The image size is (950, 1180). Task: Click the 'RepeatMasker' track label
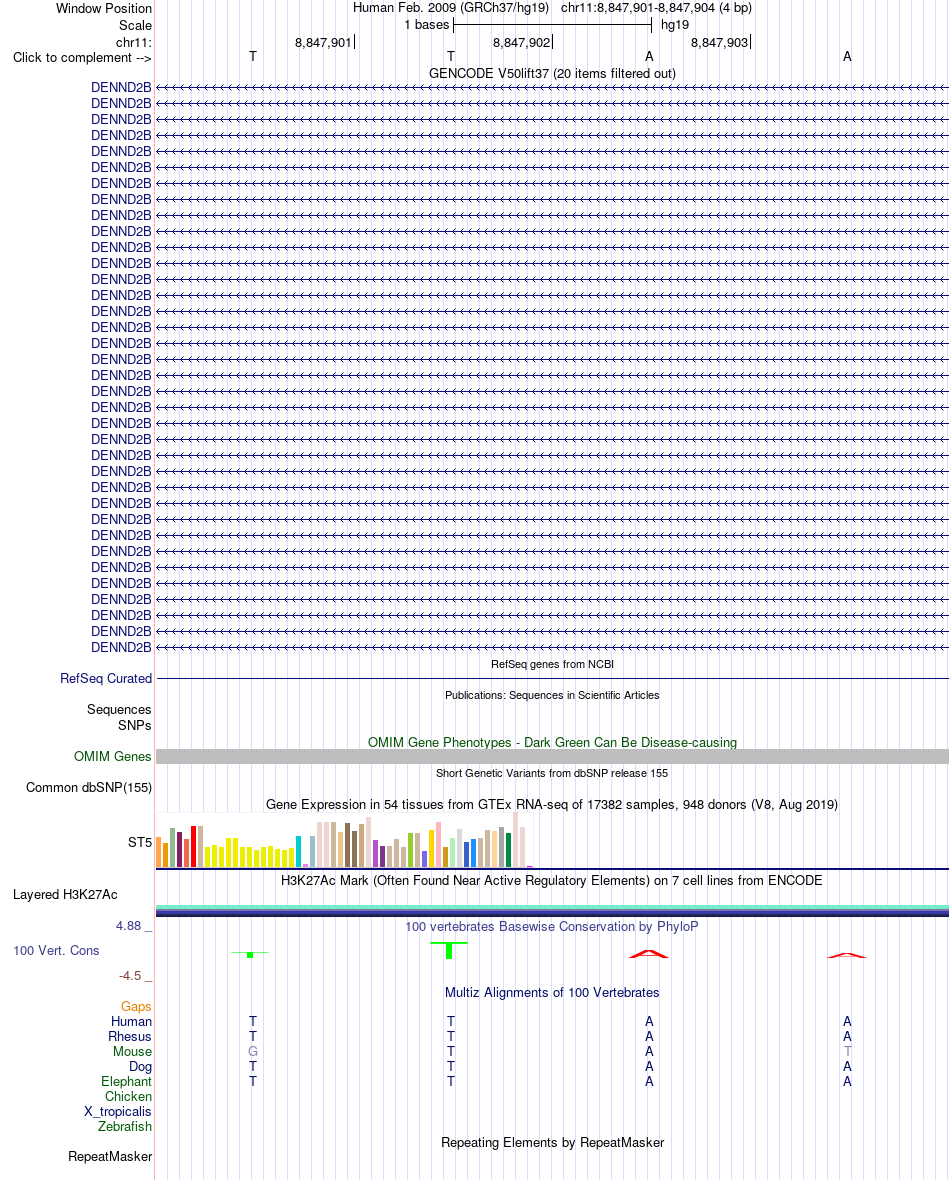point(110,1156)
